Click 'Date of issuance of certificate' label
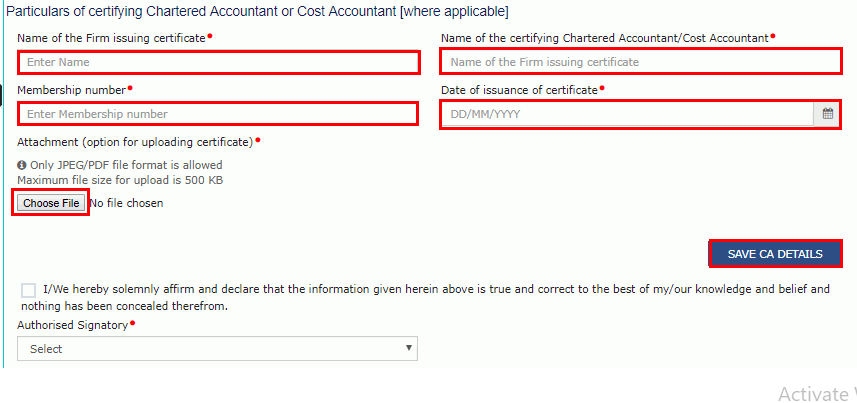Image resolution: width=857 pixels, height=403 pixels. [519, 90]
